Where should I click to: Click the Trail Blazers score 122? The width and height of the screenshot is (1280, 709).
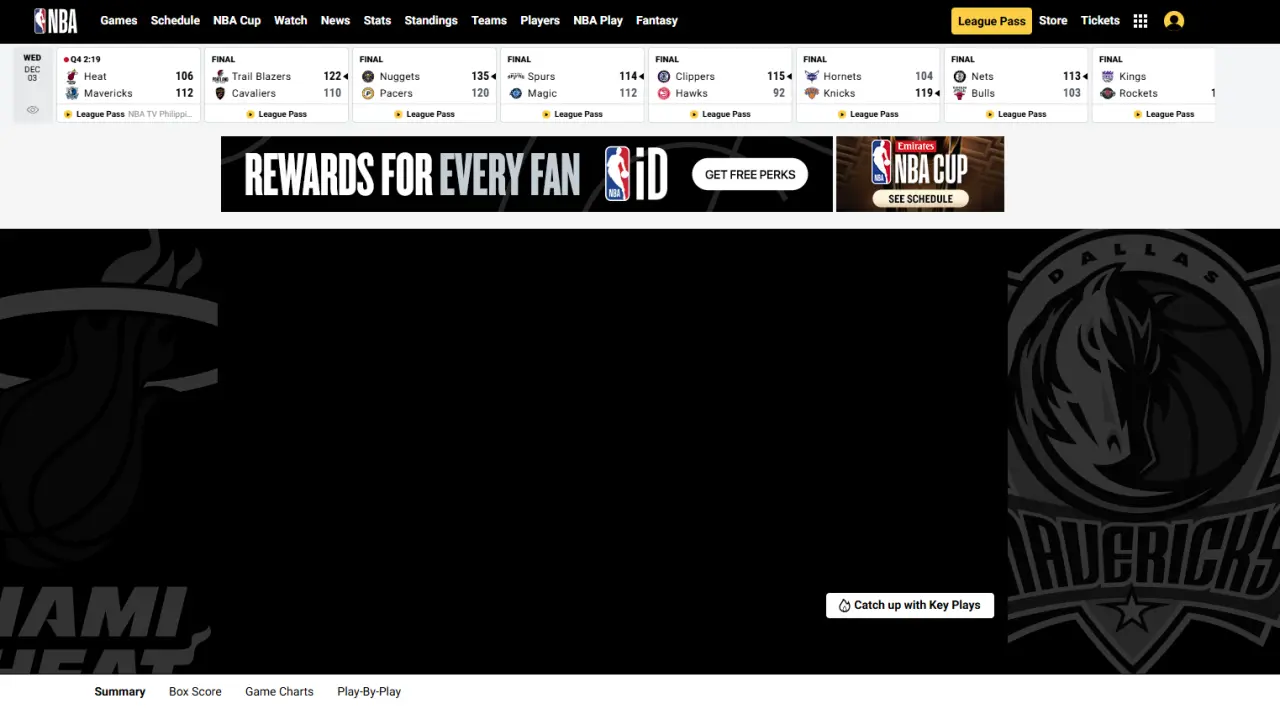point(332,77)
